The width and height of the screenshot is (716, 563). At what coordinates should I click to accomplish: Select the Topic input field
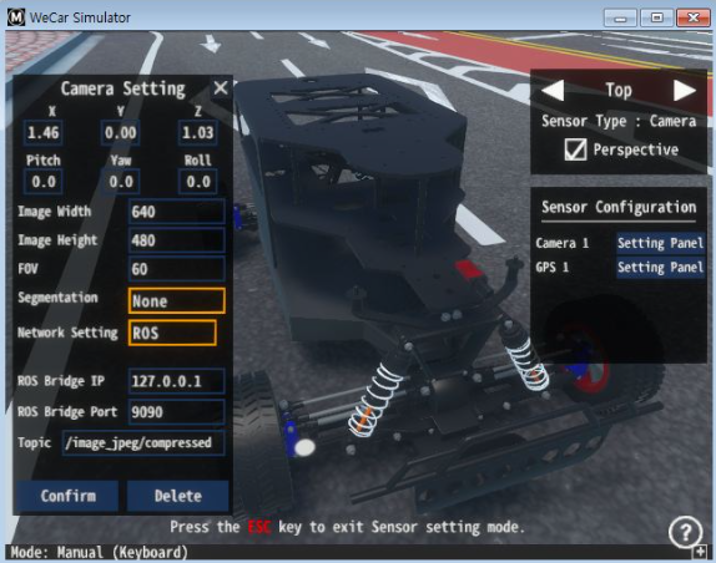(143, 442)
